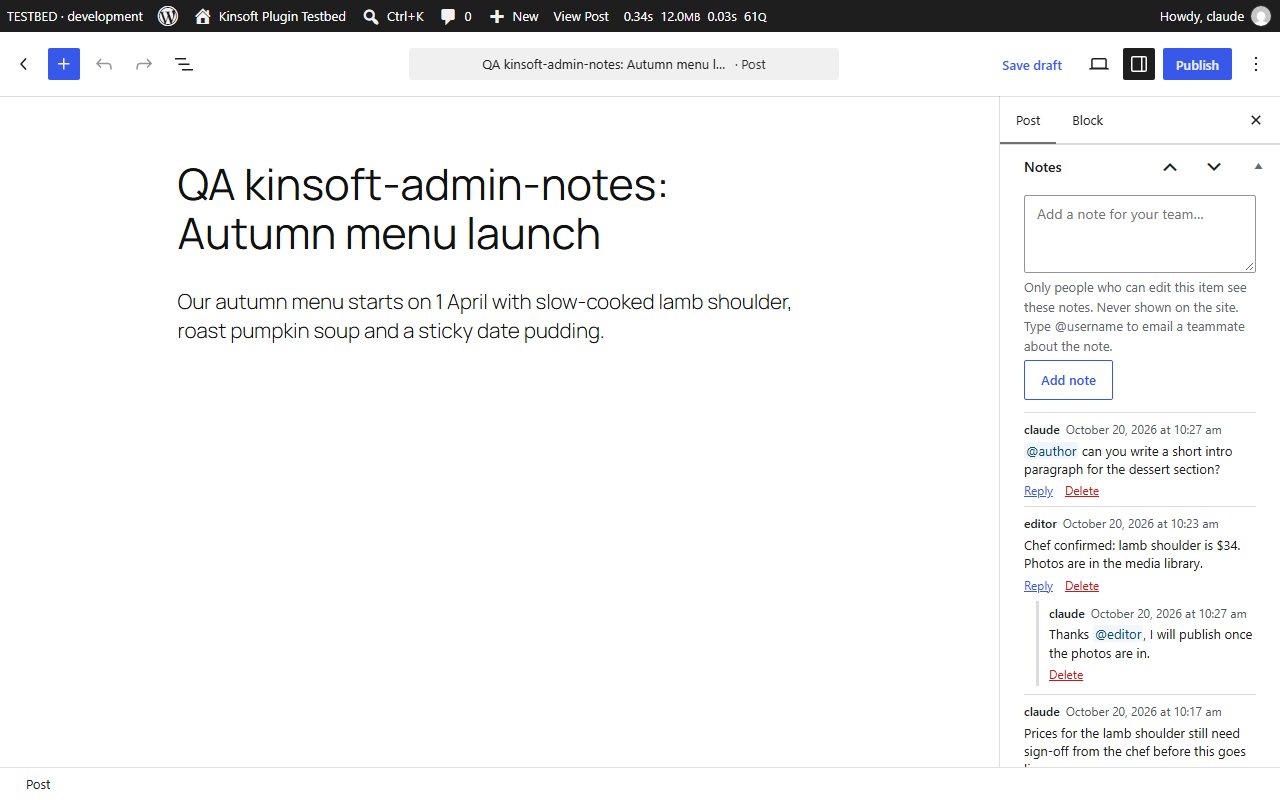This screenshot has height=800, width=1280.
Task: Focus the Add a note textarea
Action: [1140, 234]
